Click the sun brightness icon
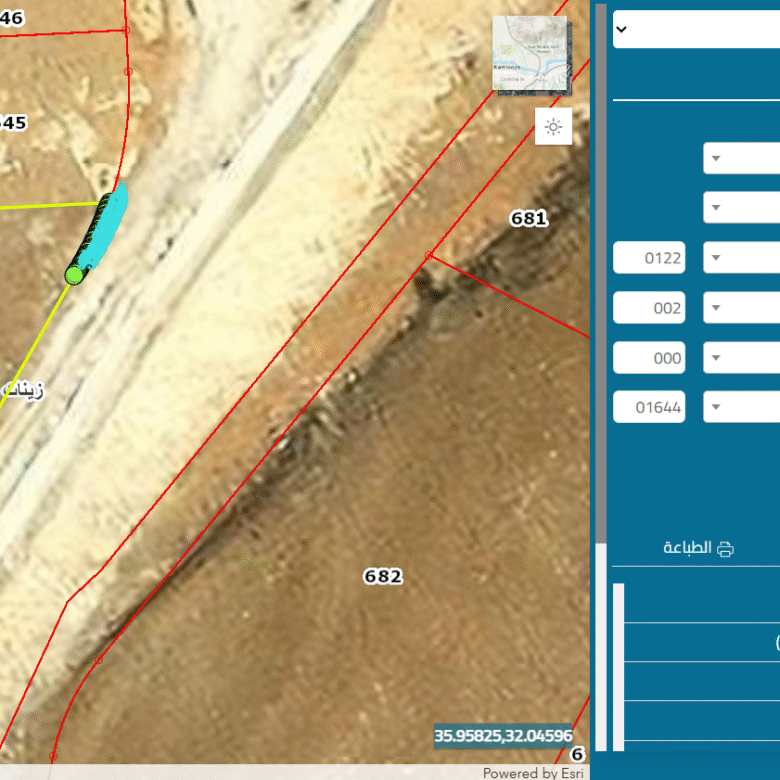 (x=553, y=127)
